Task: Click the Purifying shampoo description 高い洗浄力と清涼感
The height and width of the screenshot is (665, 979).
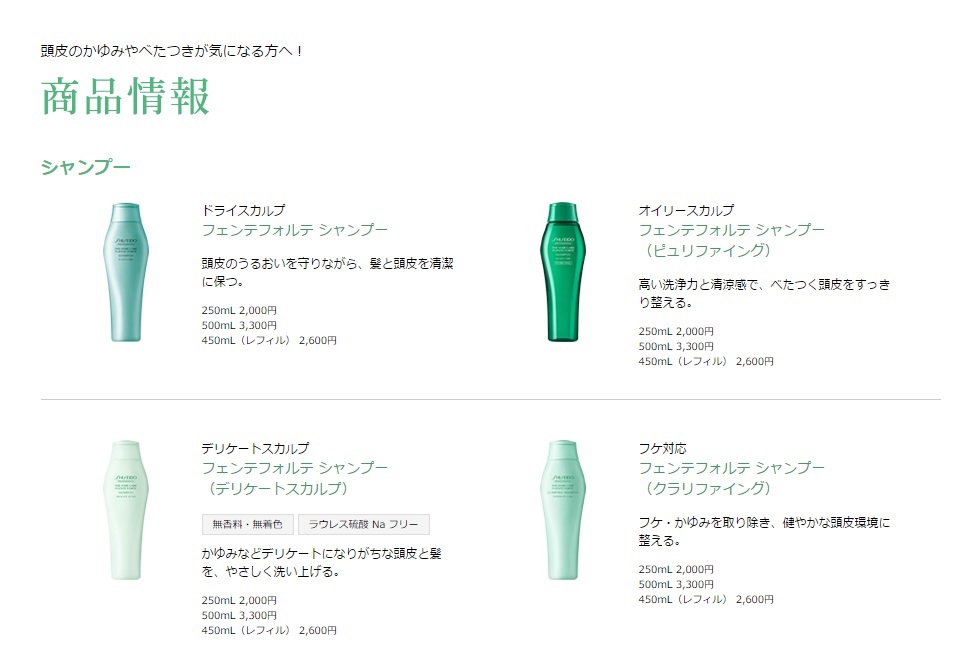Action: (764, 293)
